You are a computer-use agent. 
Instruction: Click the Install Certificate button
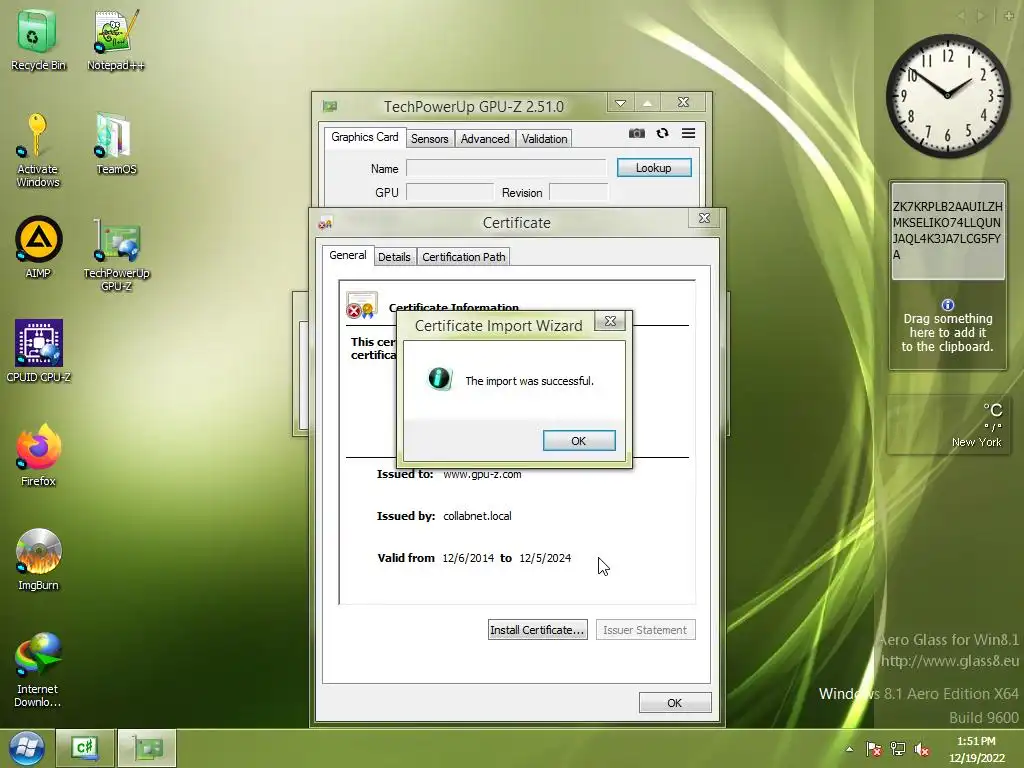click(537, 630)
